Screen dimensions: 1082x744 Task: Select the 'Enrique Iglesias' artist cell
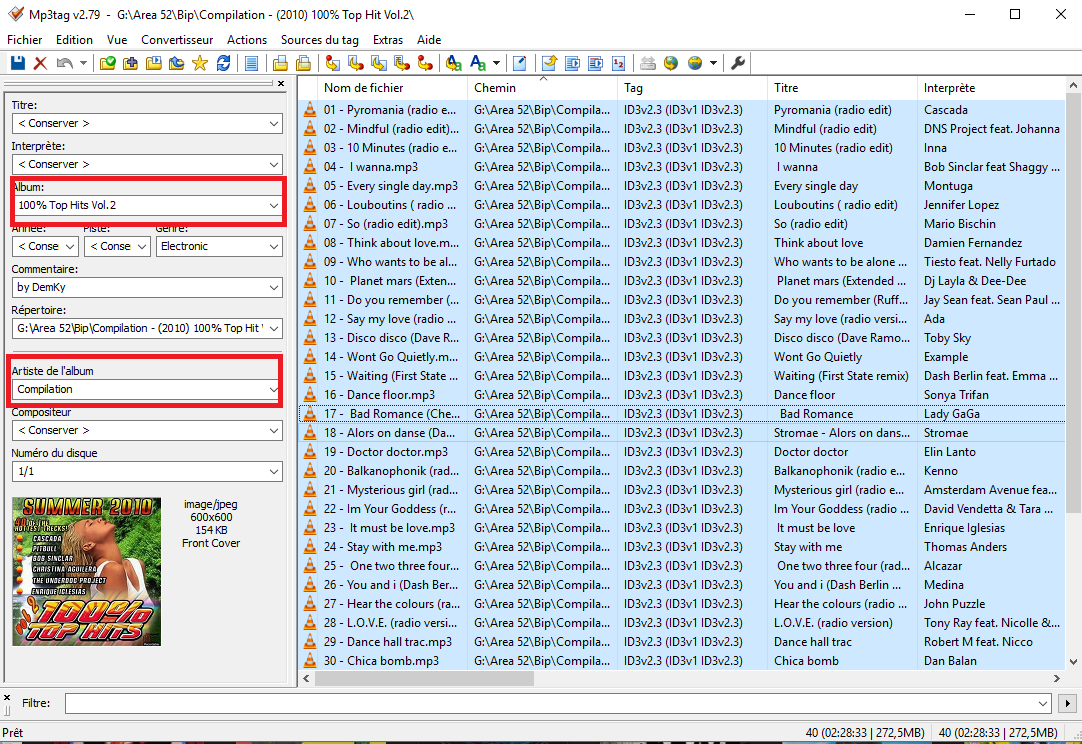coord(964,528)
